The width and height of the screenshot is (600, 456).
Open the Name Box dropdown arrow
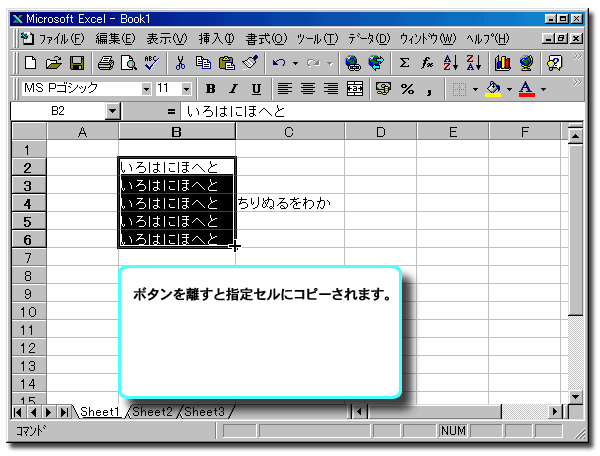click(x=112, y=111)
